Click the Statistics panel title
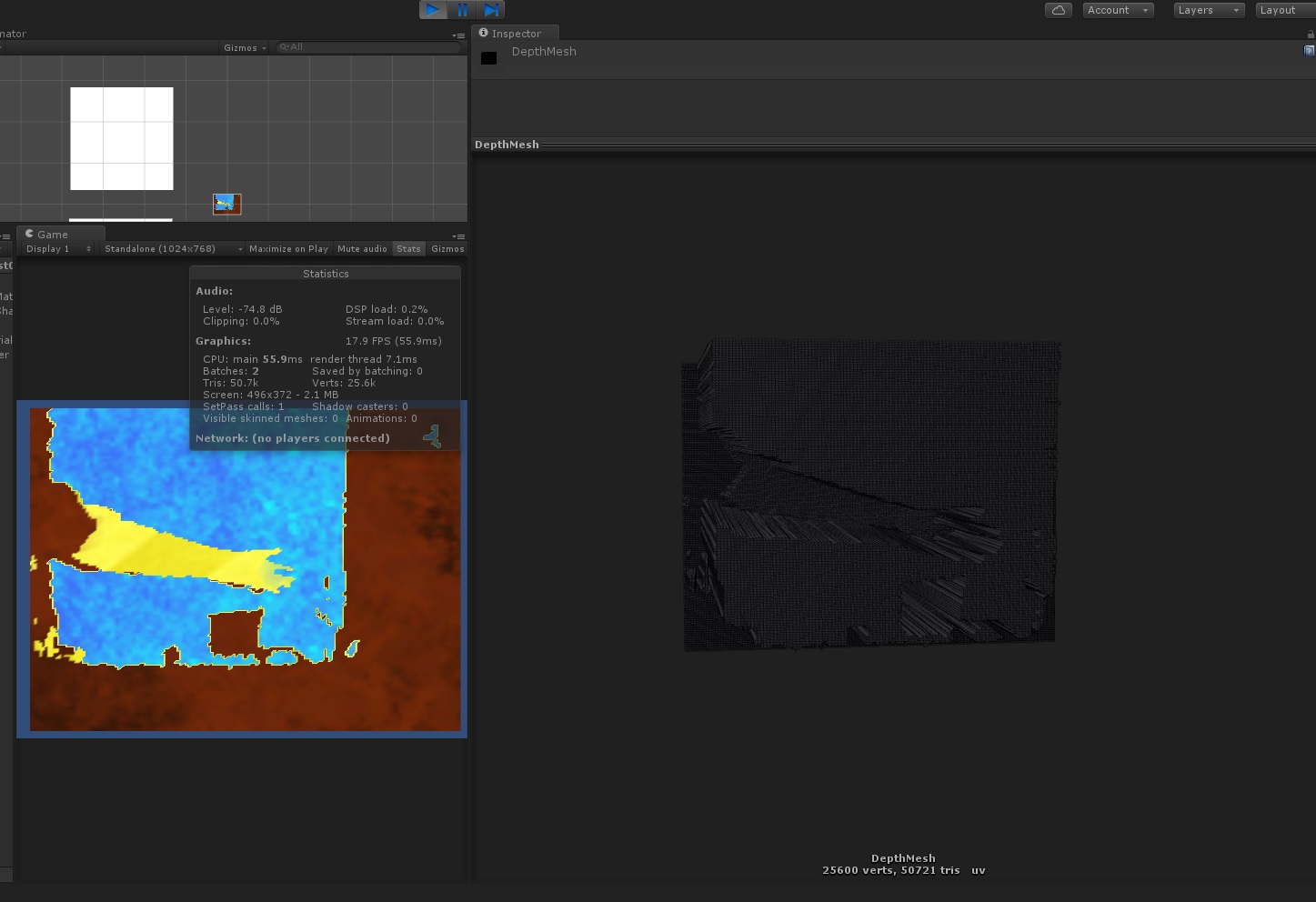Image resolution: width=1316 pixels, height=902 pixels. pos(326,274)
